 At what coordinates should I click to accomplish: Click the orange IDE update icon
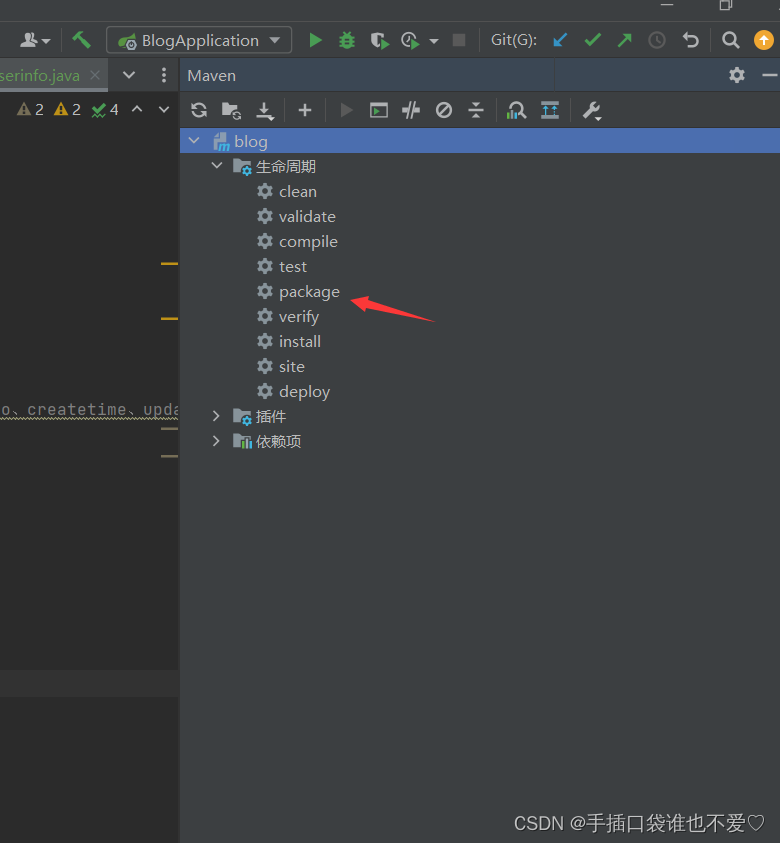click(x=763, y=40)
